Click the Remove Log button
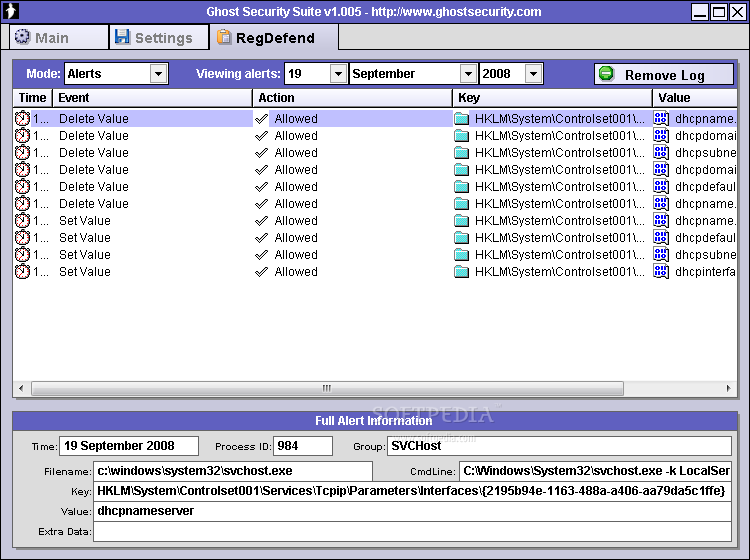This screenshot has width=750, height=560. (664, 74)
